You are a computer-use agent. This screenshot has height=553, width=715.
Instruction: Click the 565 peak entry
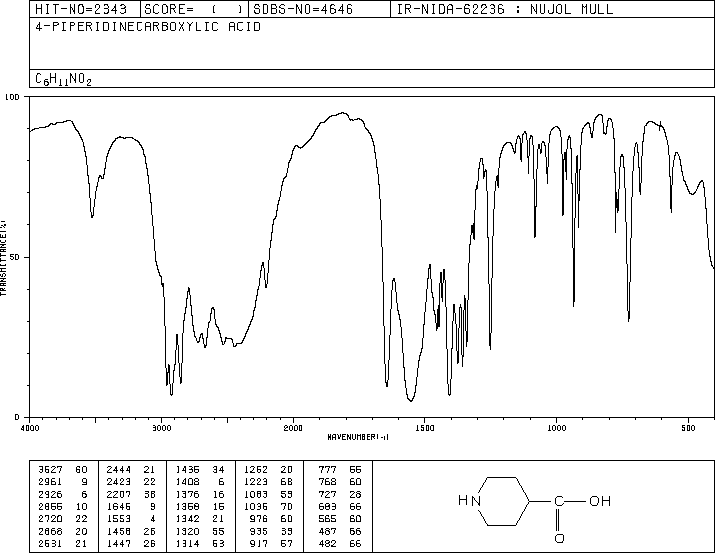(340, 519)
